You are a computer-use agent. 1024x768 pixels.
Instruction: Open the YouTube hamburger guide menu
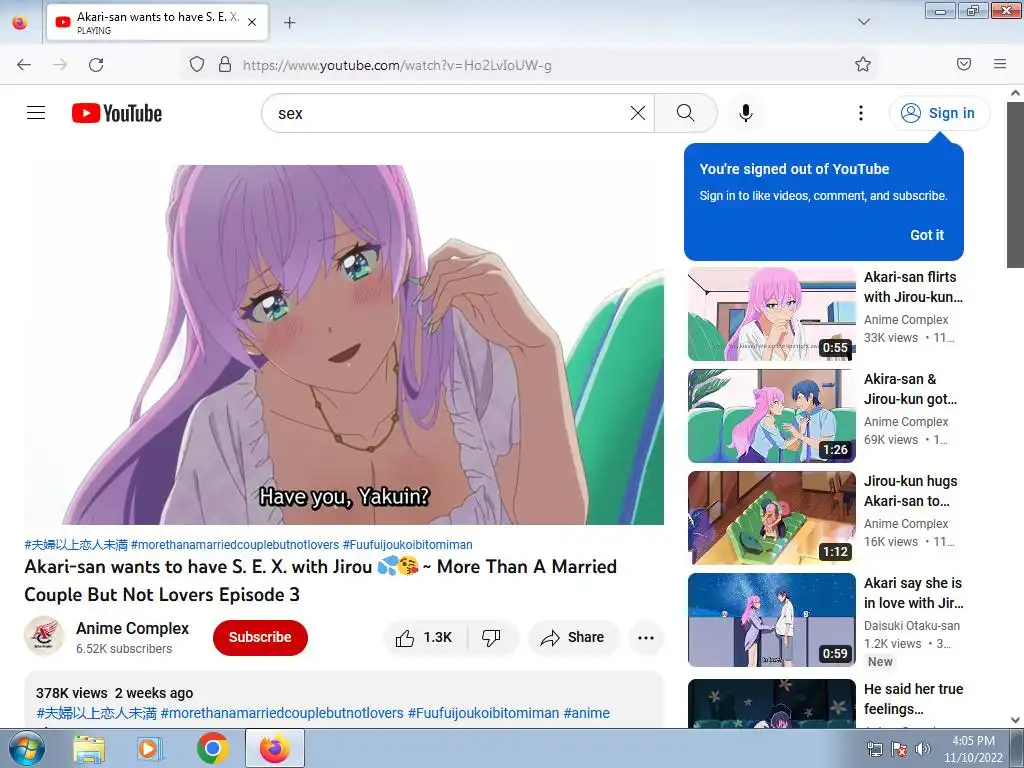tap(36, 113)
